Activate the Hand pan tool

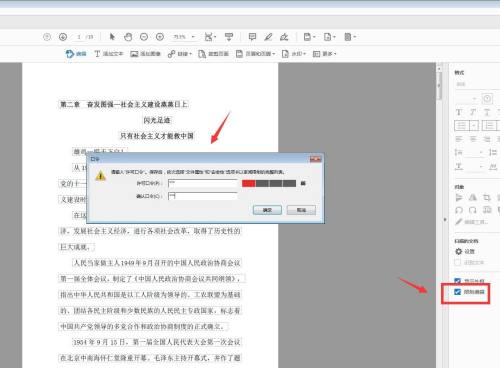128,37
